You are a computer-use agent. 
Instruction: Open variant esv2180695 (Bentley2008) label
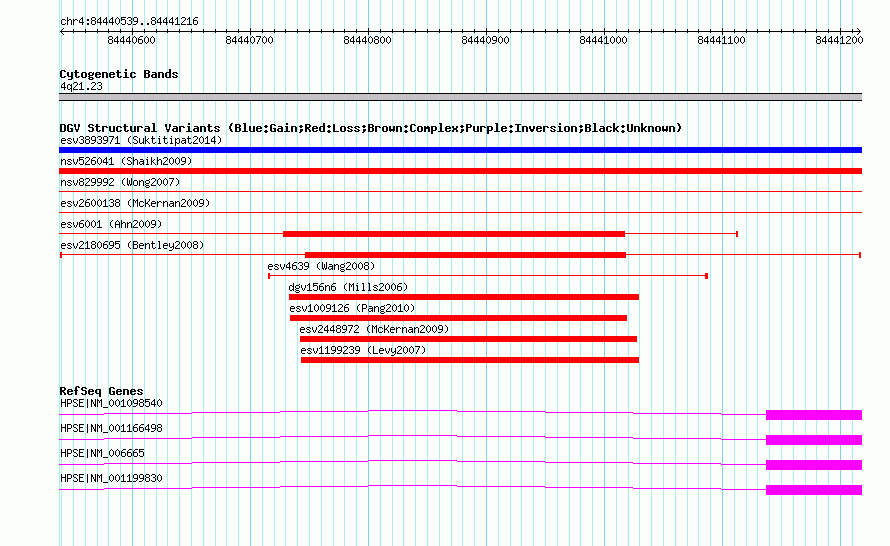[x=132, y=245]
